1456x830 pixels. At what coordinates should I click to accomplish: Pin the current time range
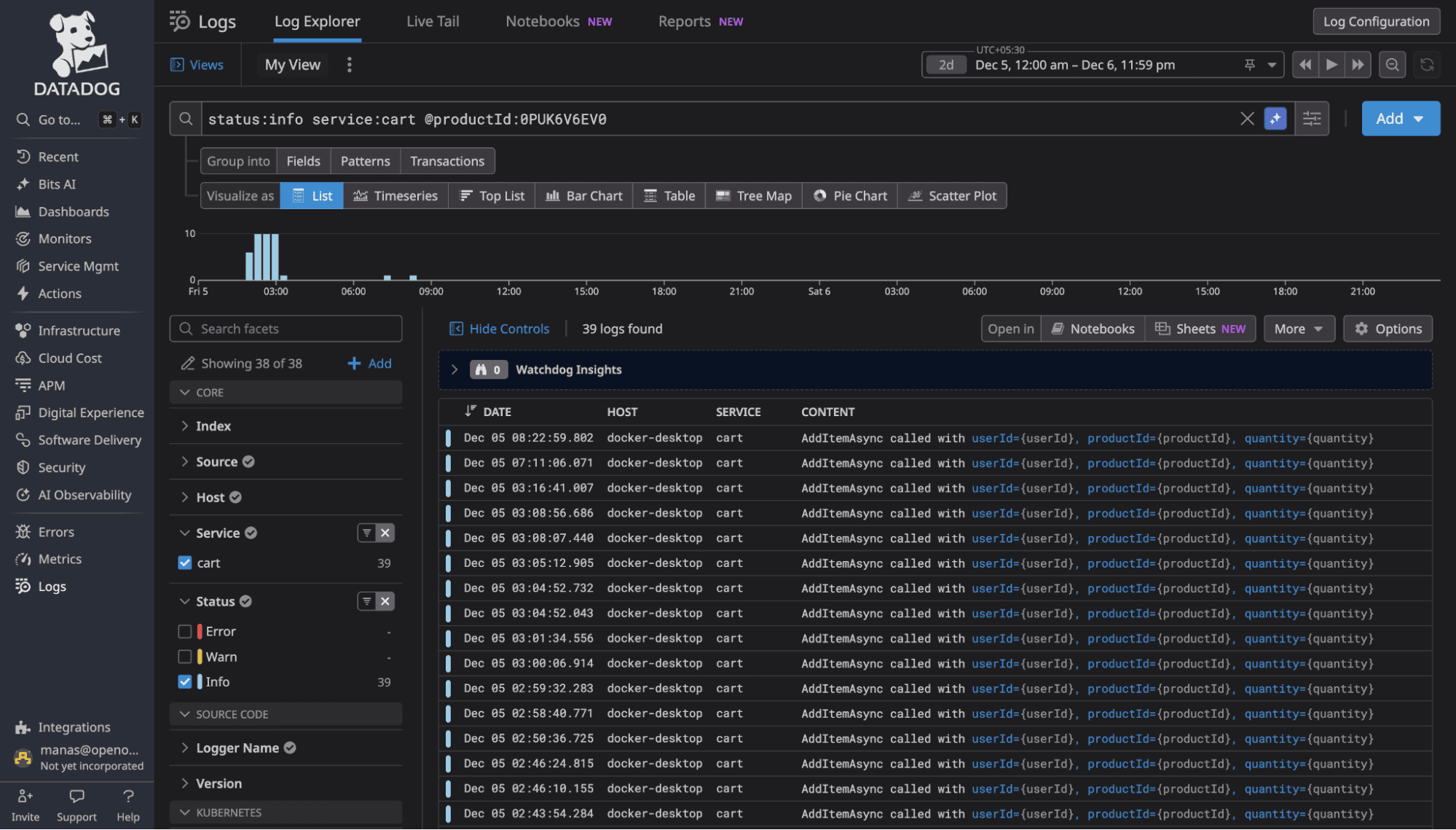tap(1248, 64)
